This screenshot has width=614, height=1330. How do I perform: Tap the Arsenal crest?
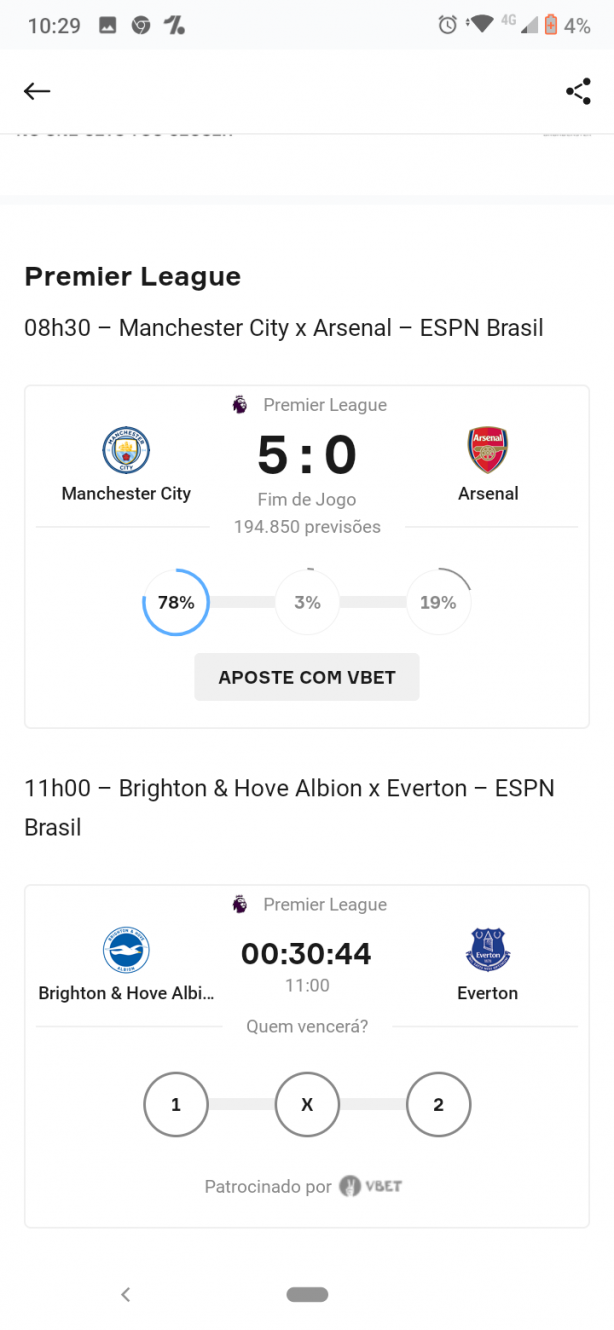pos(488,451)
